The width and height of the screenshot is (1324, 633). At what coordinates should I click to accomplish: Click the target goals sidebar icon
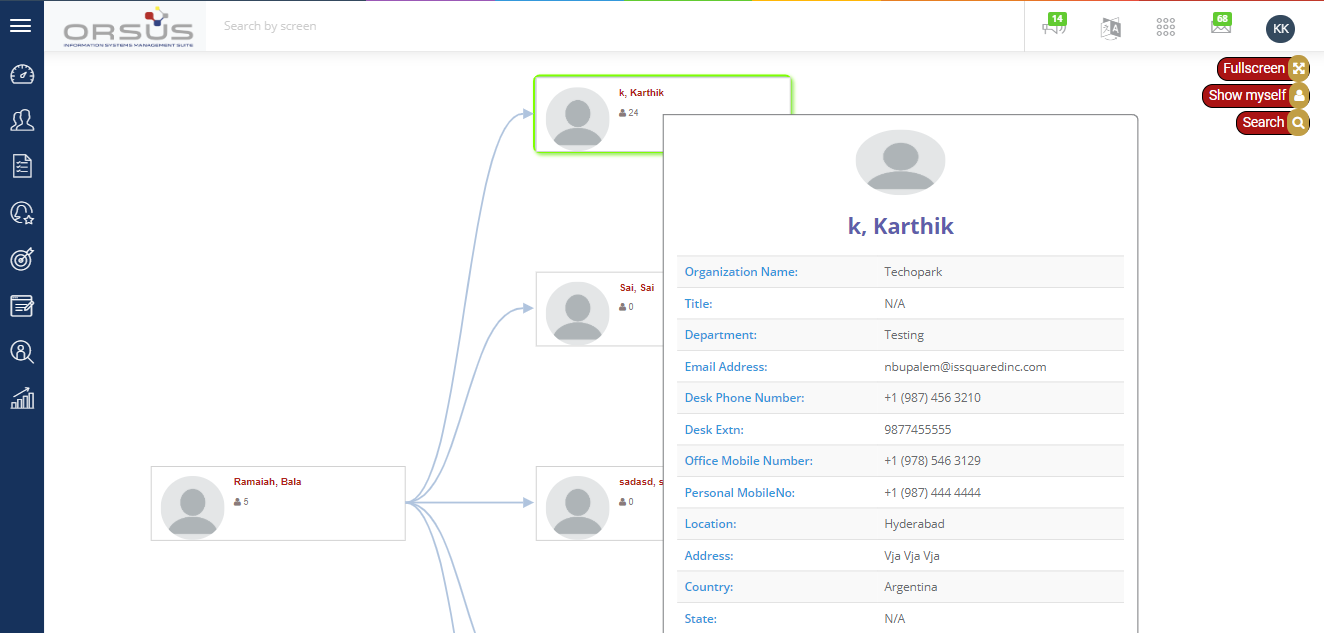pos(22,259)
